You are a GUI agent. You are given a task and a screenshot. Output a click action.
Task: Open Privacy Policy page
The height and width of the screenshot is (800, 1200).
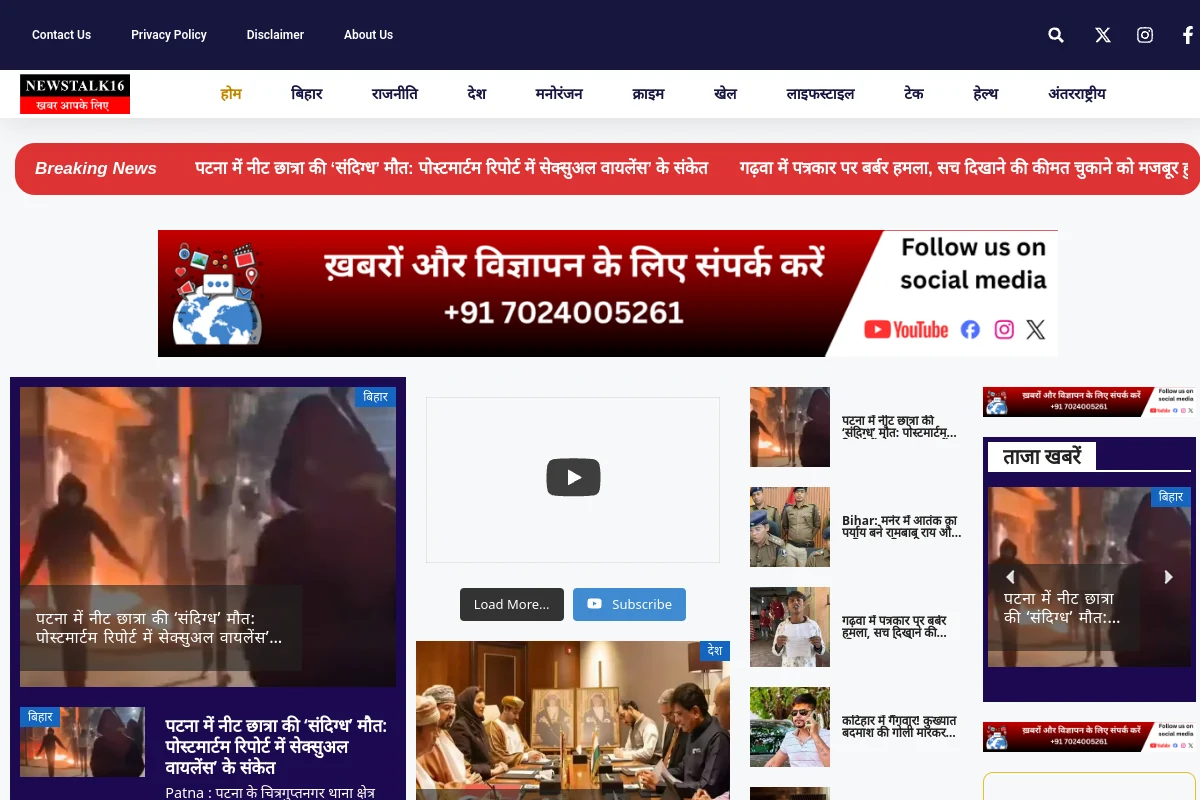pos(169,35)
